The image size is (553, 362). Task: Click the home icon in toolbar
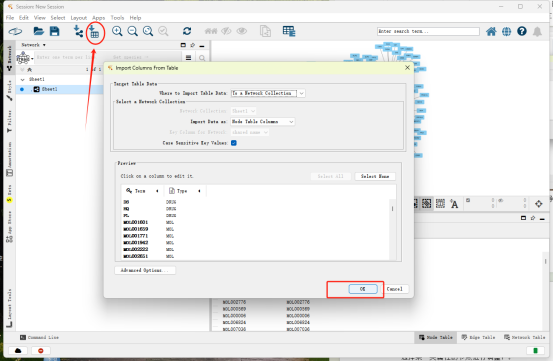491,31
